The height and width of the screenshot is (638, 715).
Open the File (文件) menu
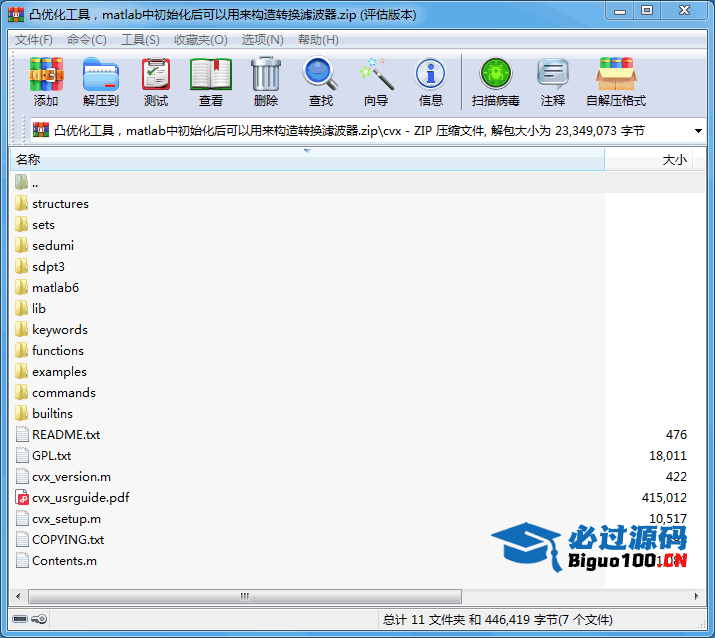coord(34,40)
